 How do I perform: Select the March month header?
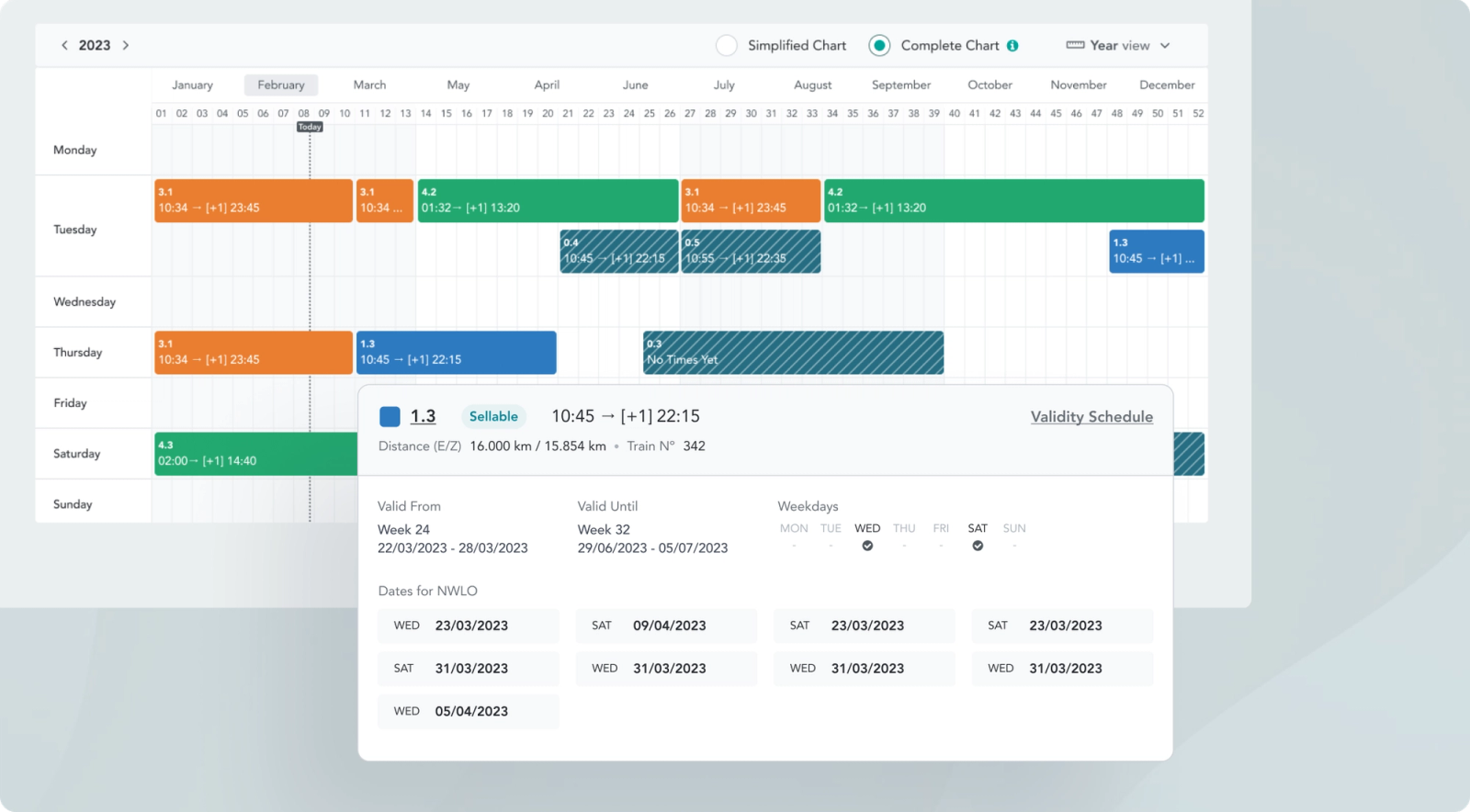tap(369, 85)
